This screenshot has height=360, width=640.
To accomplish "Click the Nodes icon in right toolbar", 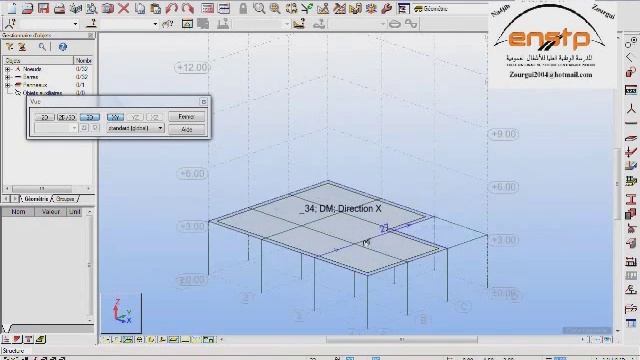I will (631, 109).
